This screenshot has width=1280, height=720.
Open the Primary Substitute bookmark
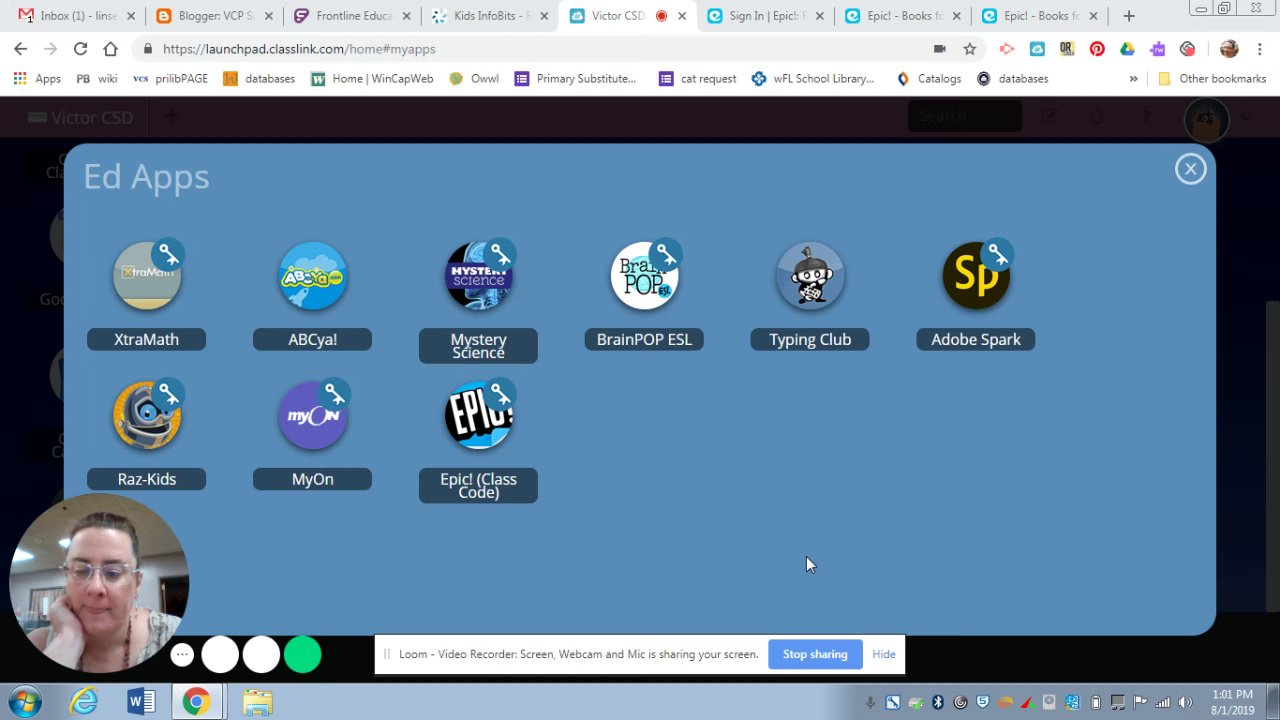576,79
